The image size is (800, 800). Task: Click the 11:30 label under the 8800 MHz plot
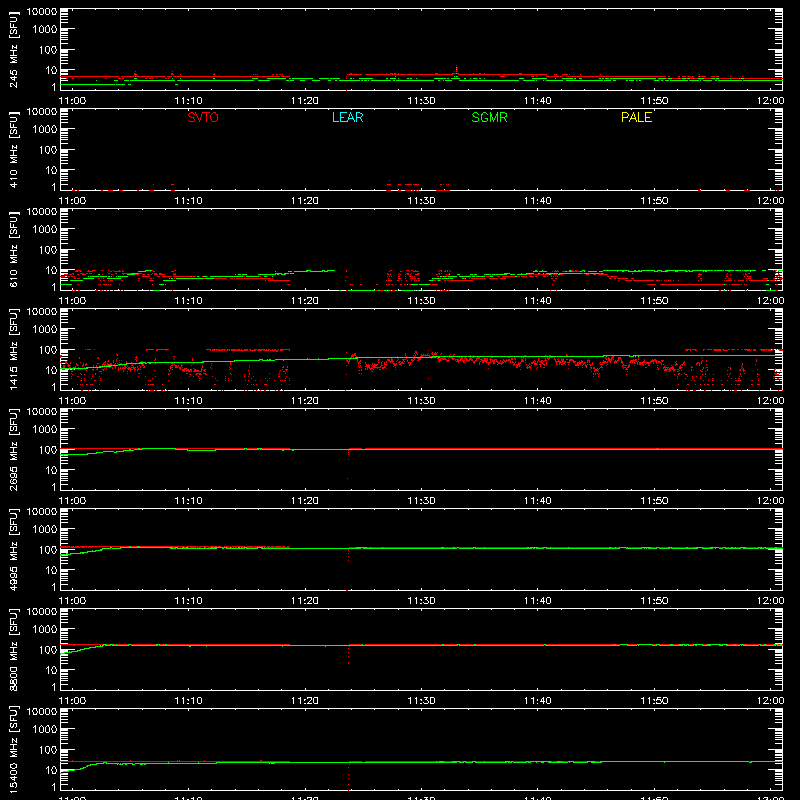(x=421, y=701)
